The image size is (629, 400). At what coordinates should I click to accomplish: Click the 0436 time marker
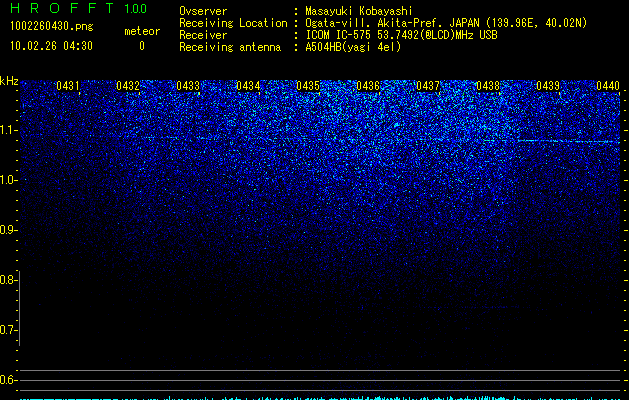[x=368, y=86]
